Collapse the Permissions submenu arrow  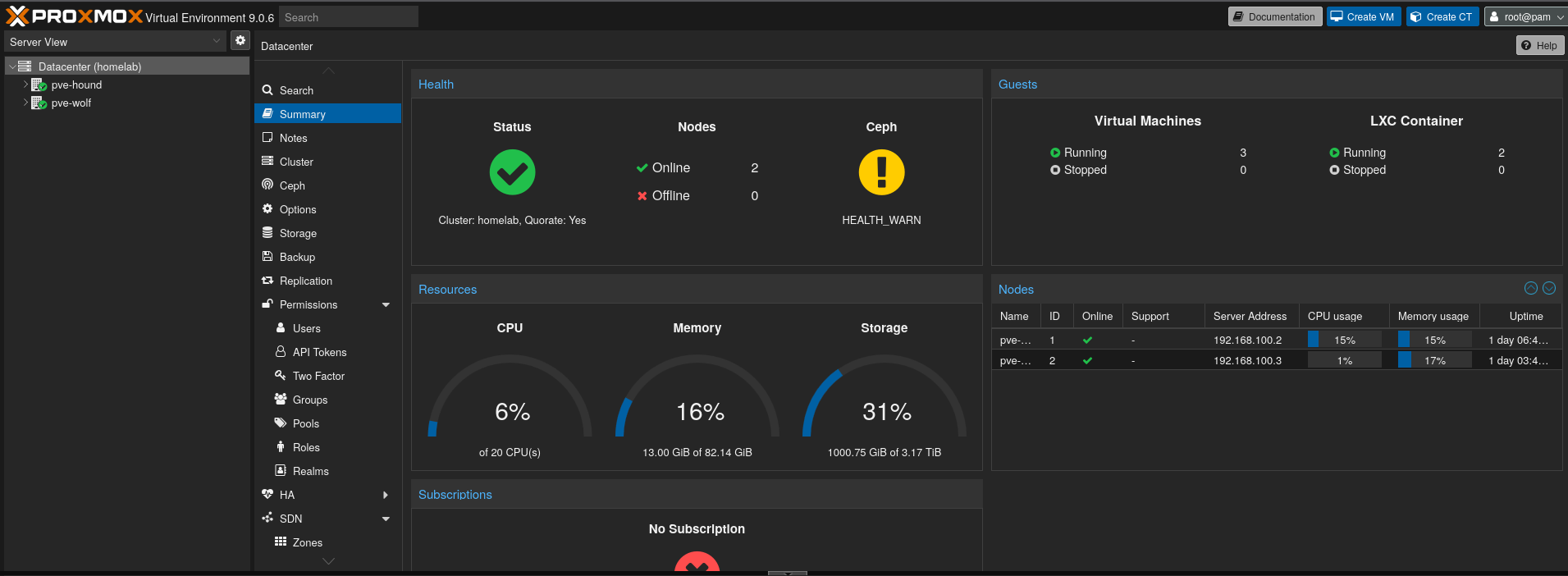pyautogui.click(x=386, y=304)
